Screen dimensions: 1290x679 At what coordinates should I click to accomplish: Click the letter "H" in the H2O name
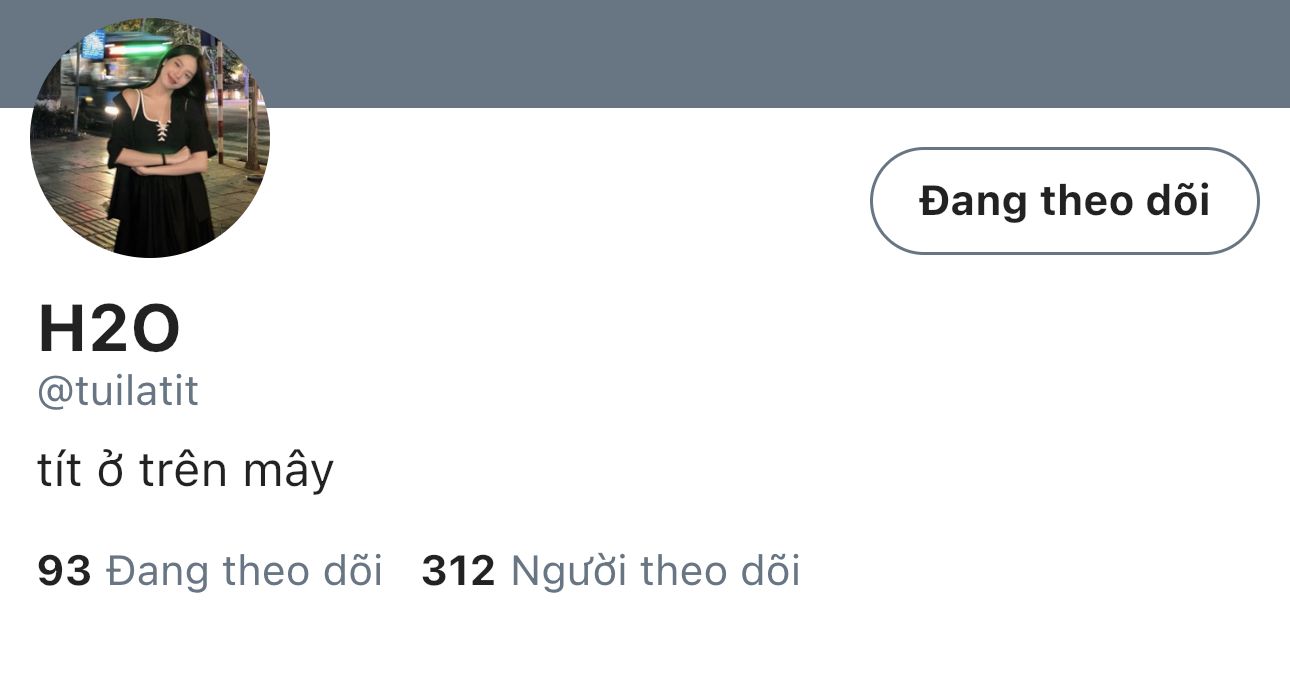pos(57,330)
